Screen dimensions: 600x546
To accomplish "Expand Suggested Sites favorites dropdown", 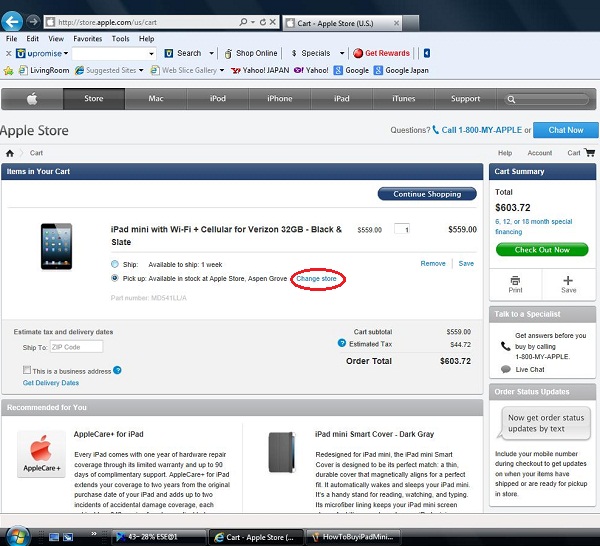I will pos(141,70).
